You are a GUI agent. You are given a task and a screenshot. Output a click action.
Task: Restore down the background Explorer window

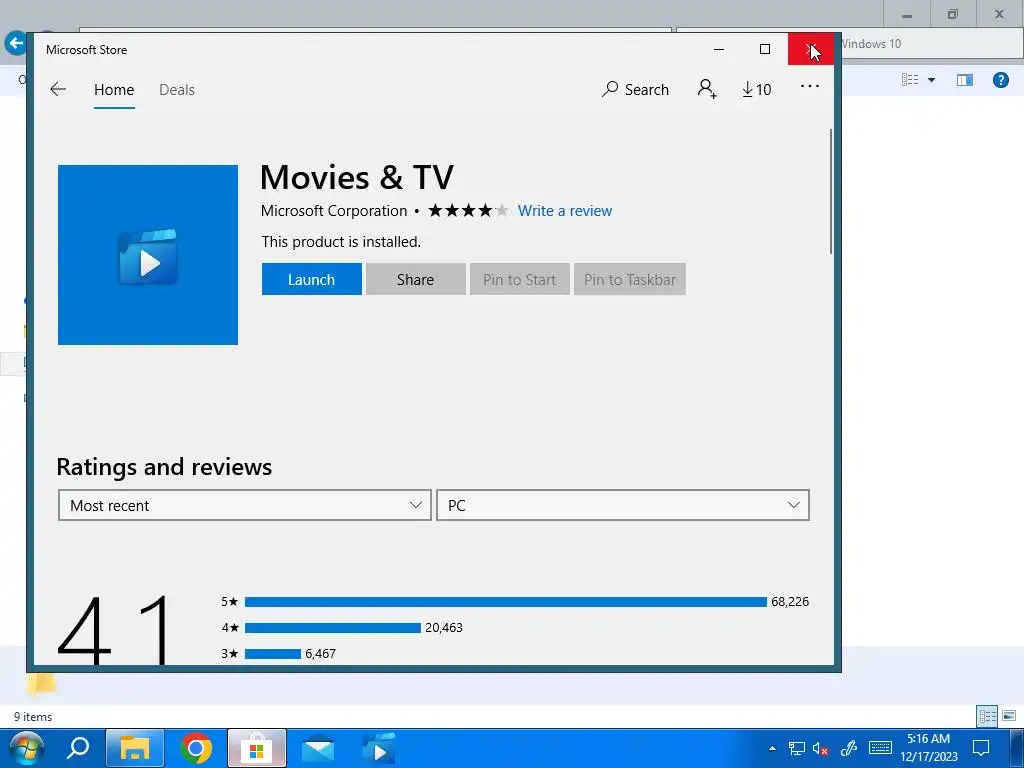pos(953,14)
